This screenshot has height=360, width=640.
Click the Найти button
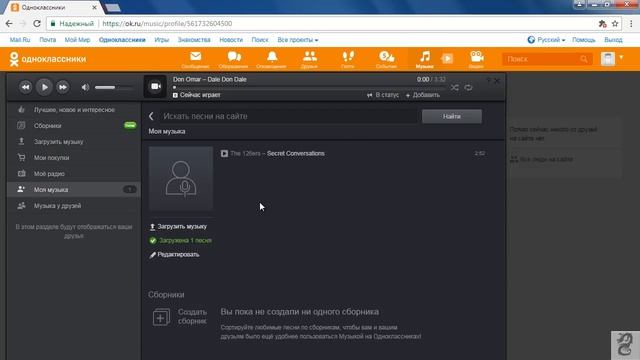point(452,116)
